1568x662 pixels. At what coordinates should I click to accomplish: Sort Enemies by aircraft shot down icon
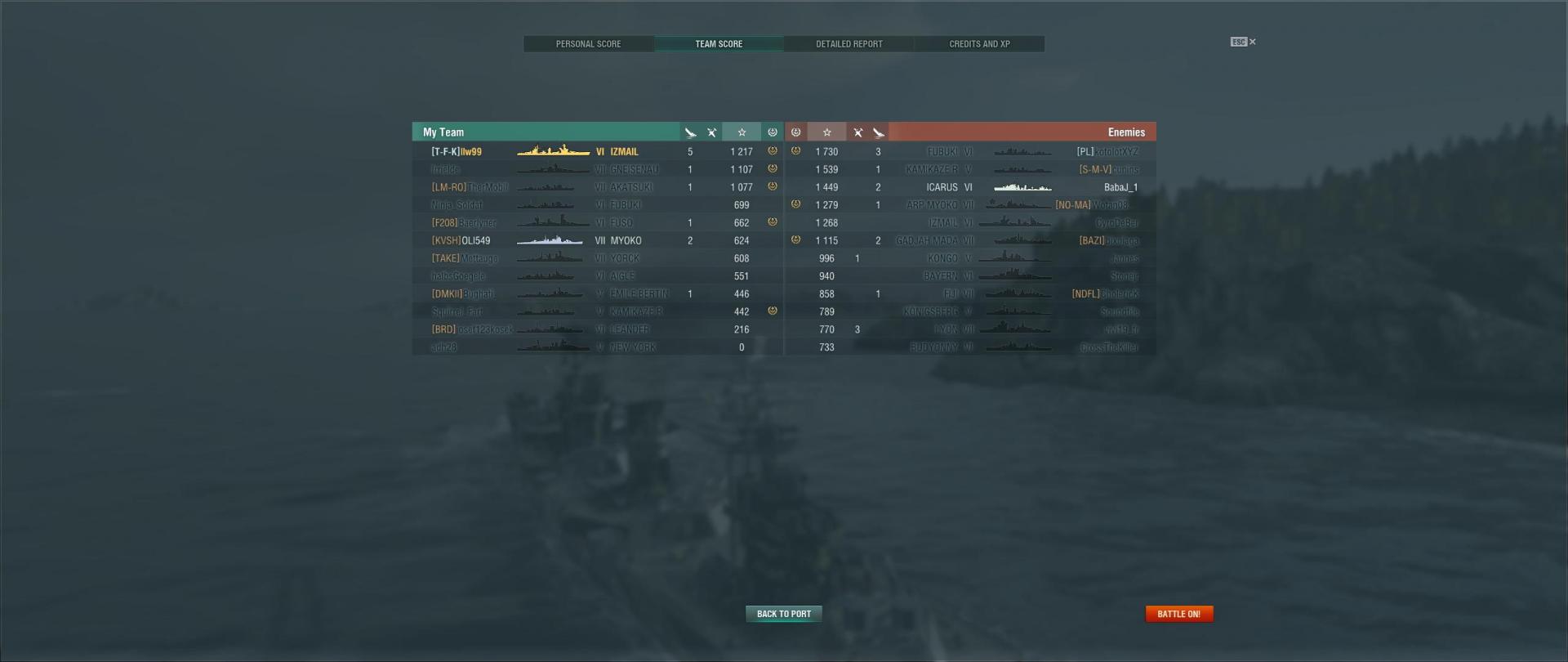click(x=857, y=132)
